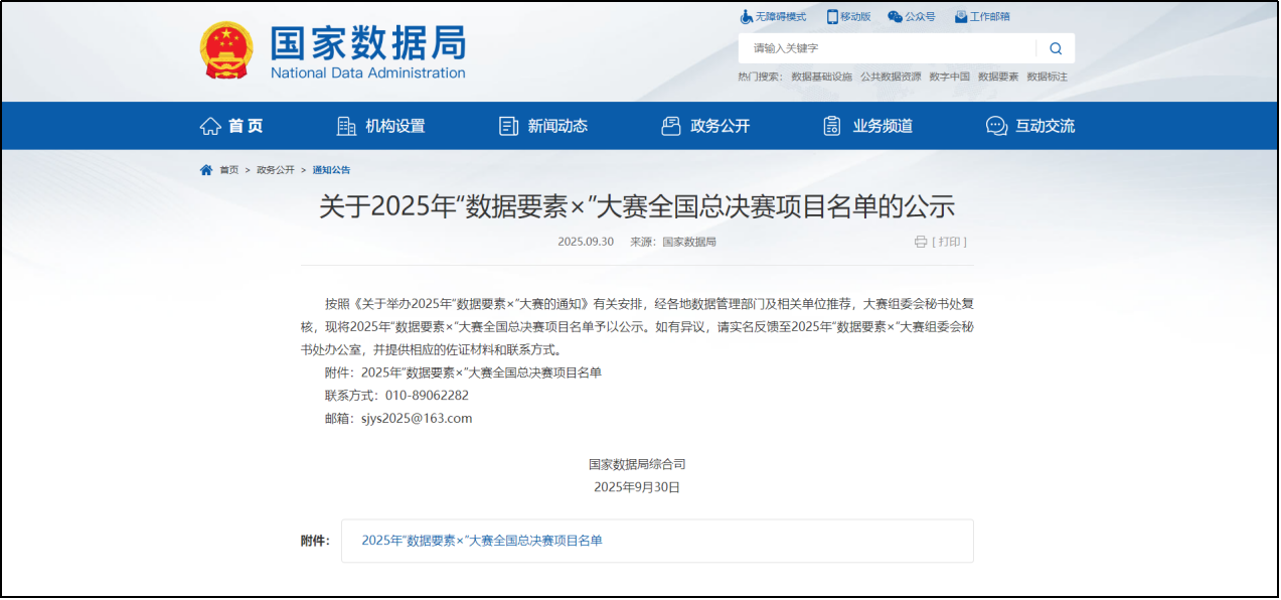Click the printer icon beside 打印
Image resolution: width=1281 pixels, height=600 pixels.
tap(920, 242)
